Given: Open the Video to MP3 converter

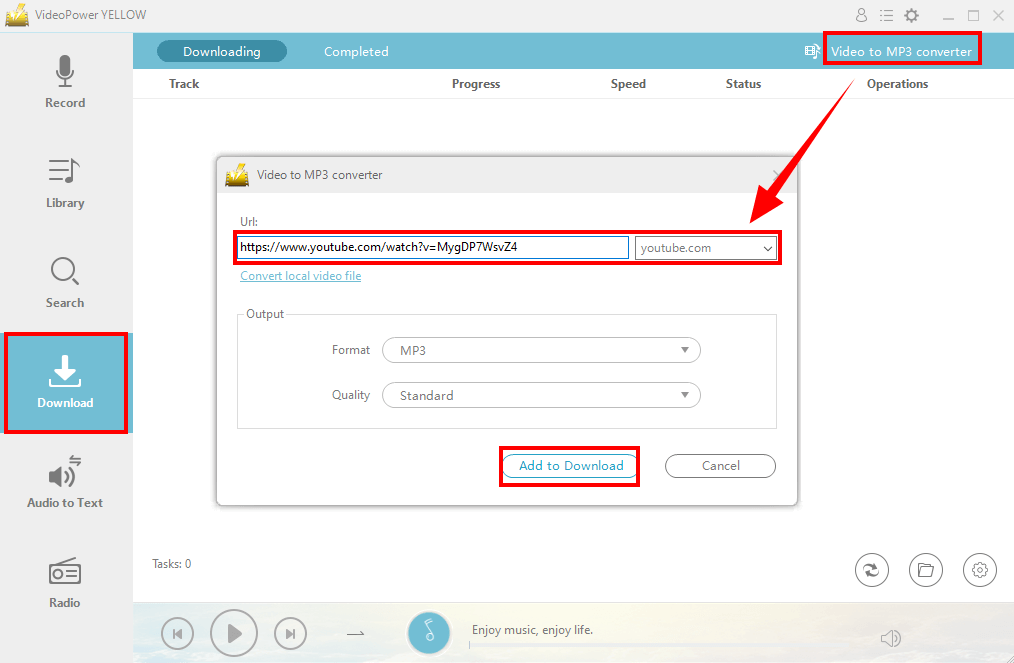Looking at the screenshot, I should coord(901,51).
